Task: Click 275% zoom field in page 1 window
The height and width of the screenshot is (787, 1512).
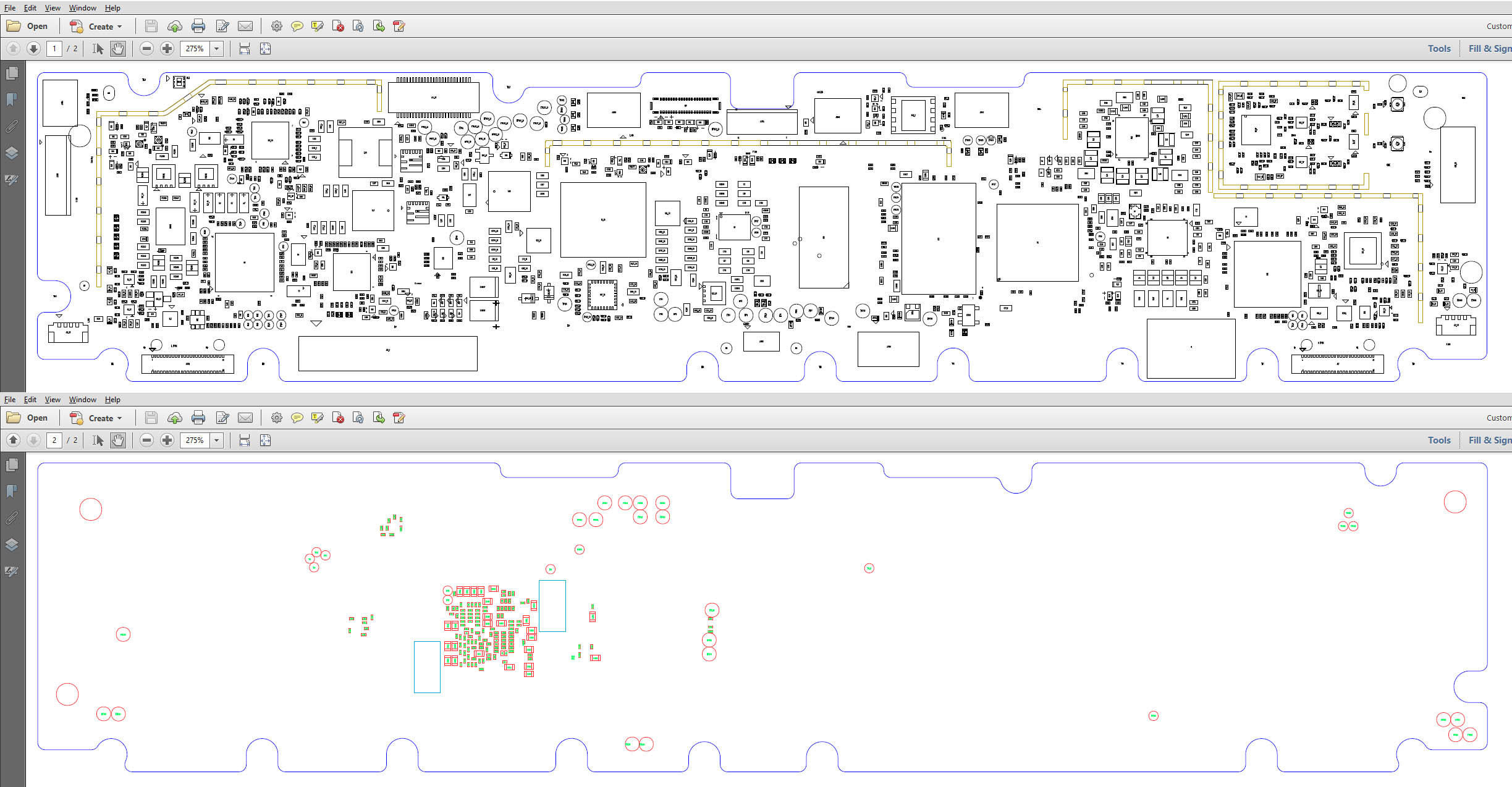Action: click(195, 49)
